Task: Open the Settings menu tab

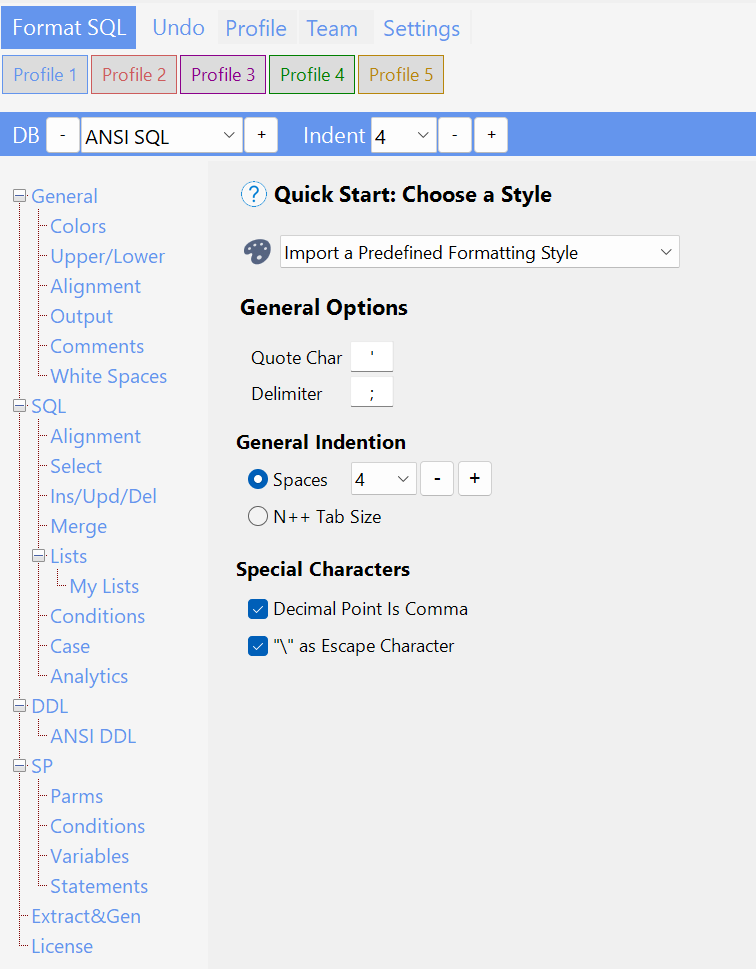Action: [421, 28]
